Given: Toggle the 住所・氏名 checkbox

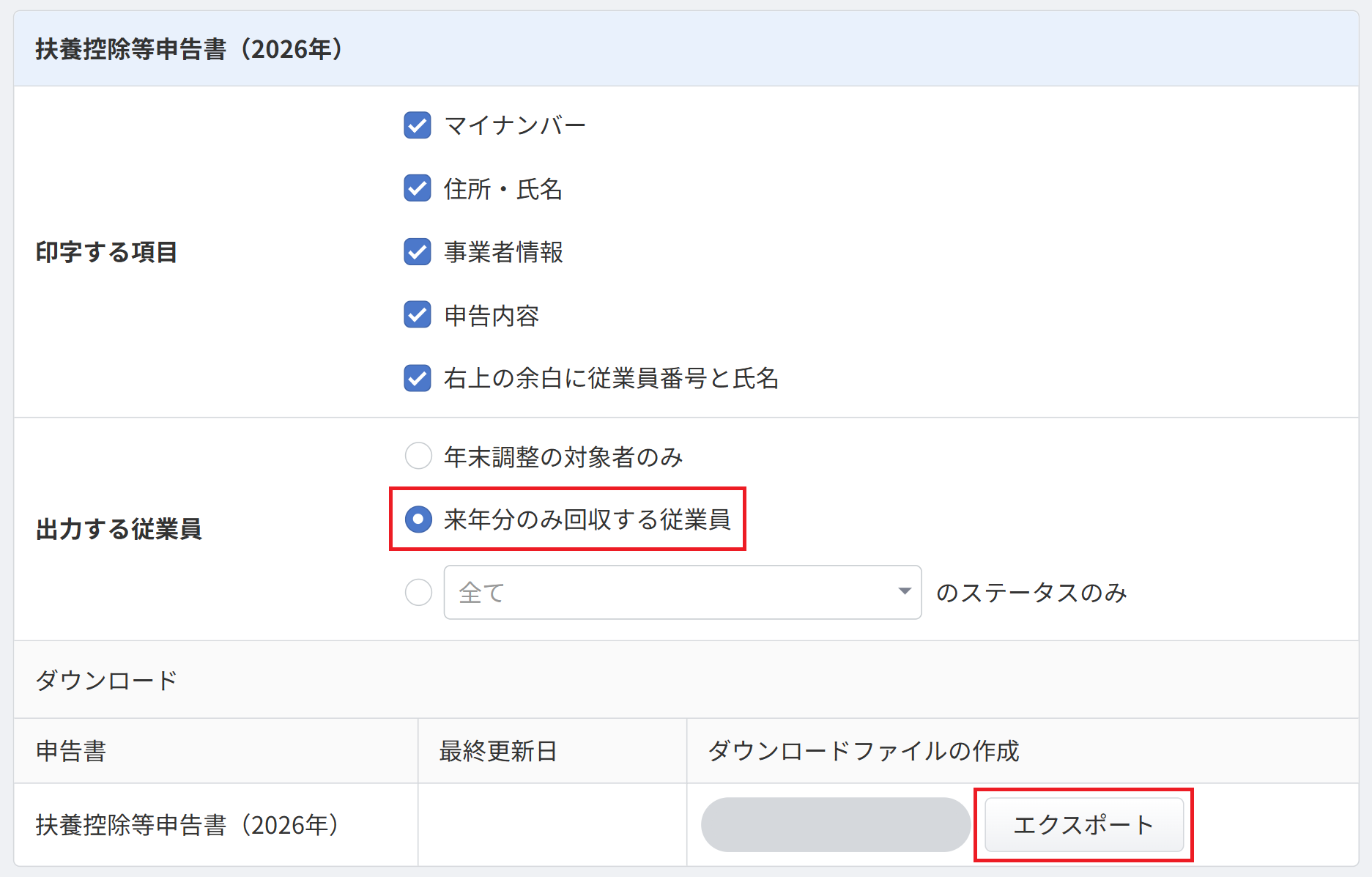Looking at the screenshot, I should [x=418, y=188].
